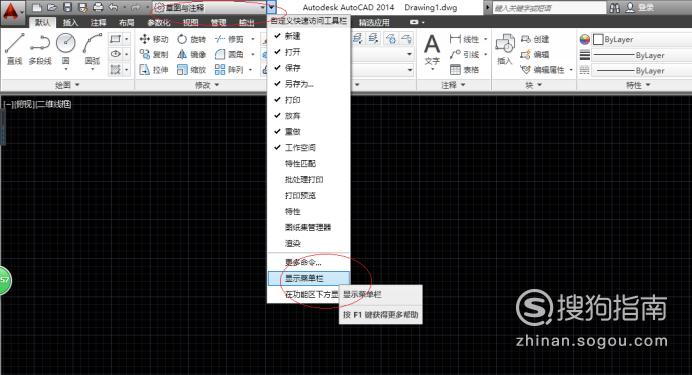
Task: Click the Leader (引线) tool
Action: coord(464,54)
